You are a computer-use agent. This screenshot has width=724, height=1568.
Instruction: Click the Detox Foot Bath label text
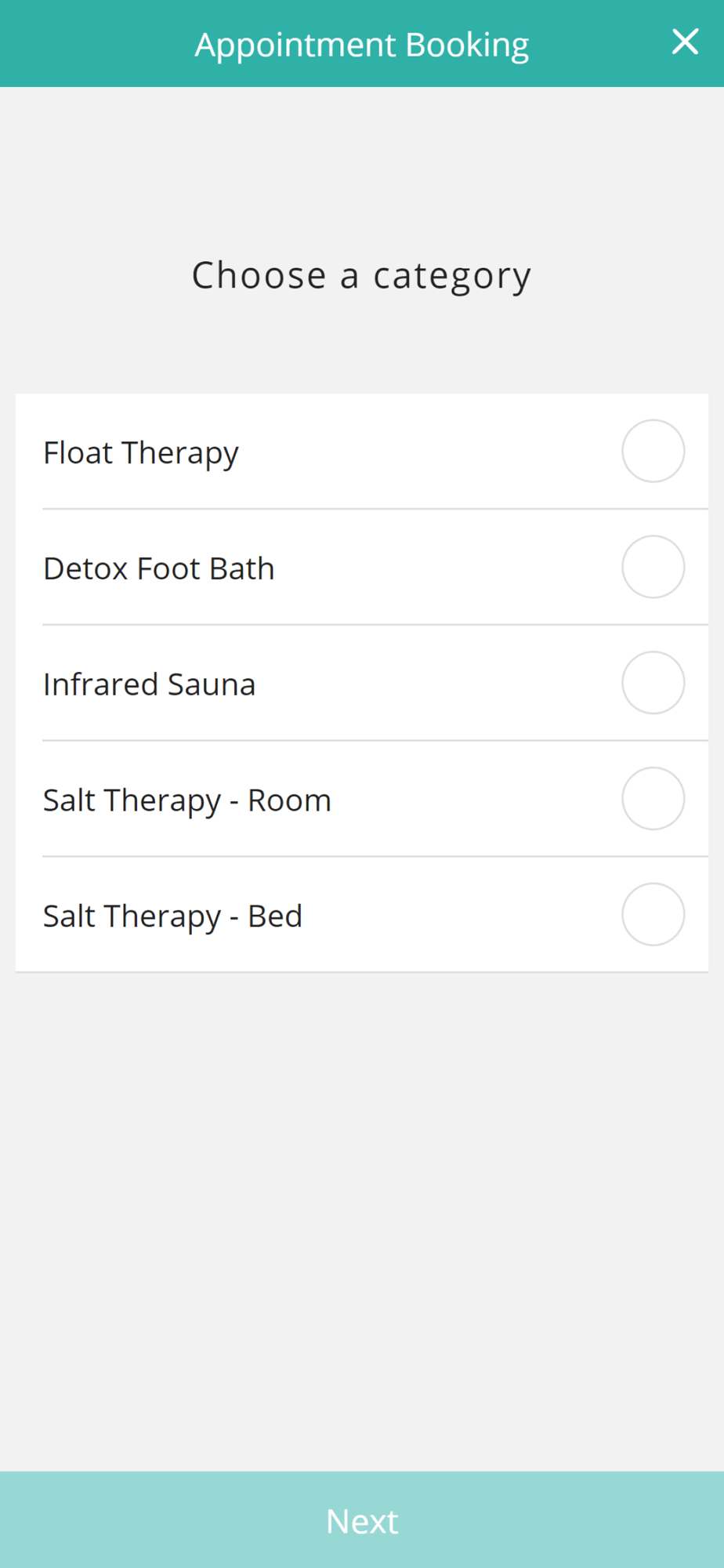[x=159, y=568]
